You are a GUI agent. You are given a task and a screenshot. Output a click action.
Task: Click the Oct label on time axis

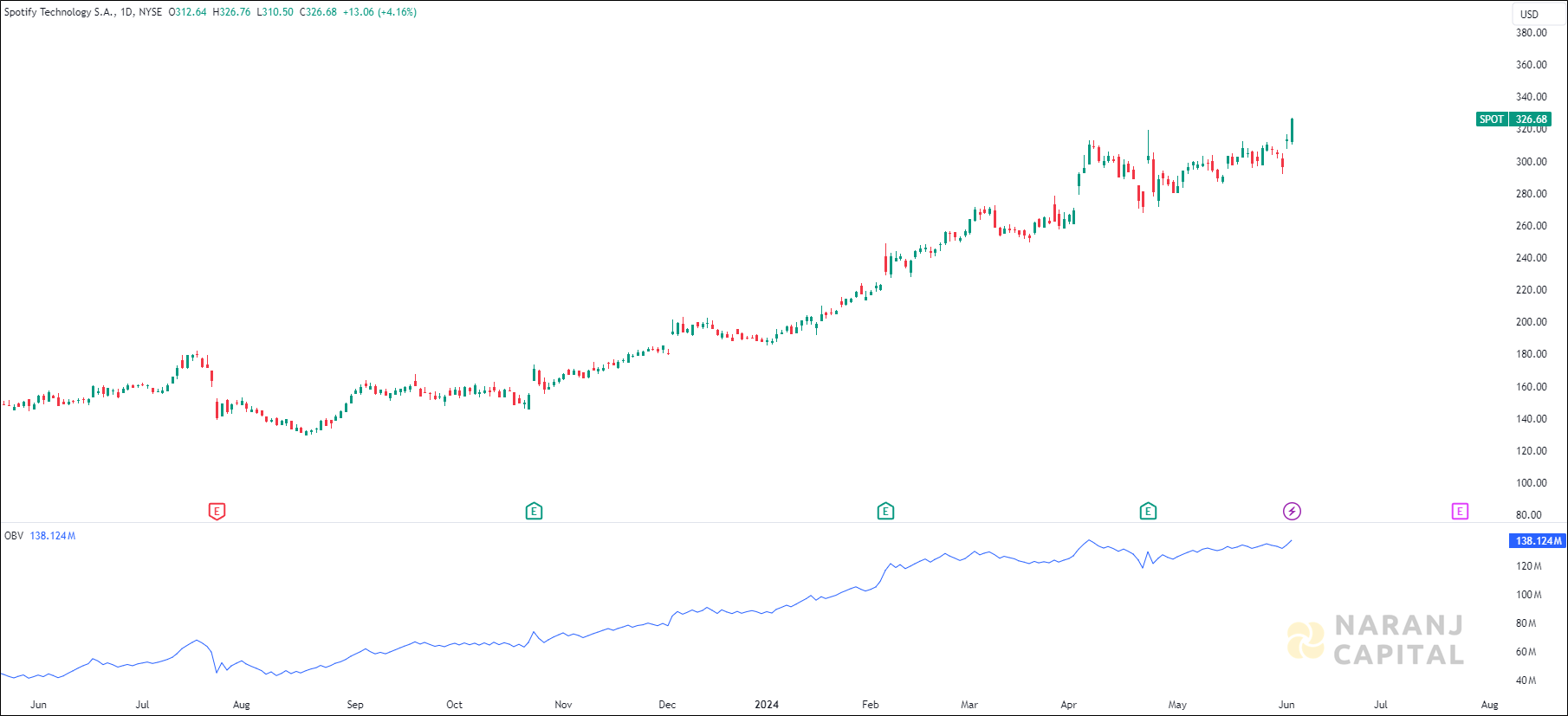pos(454,705)
